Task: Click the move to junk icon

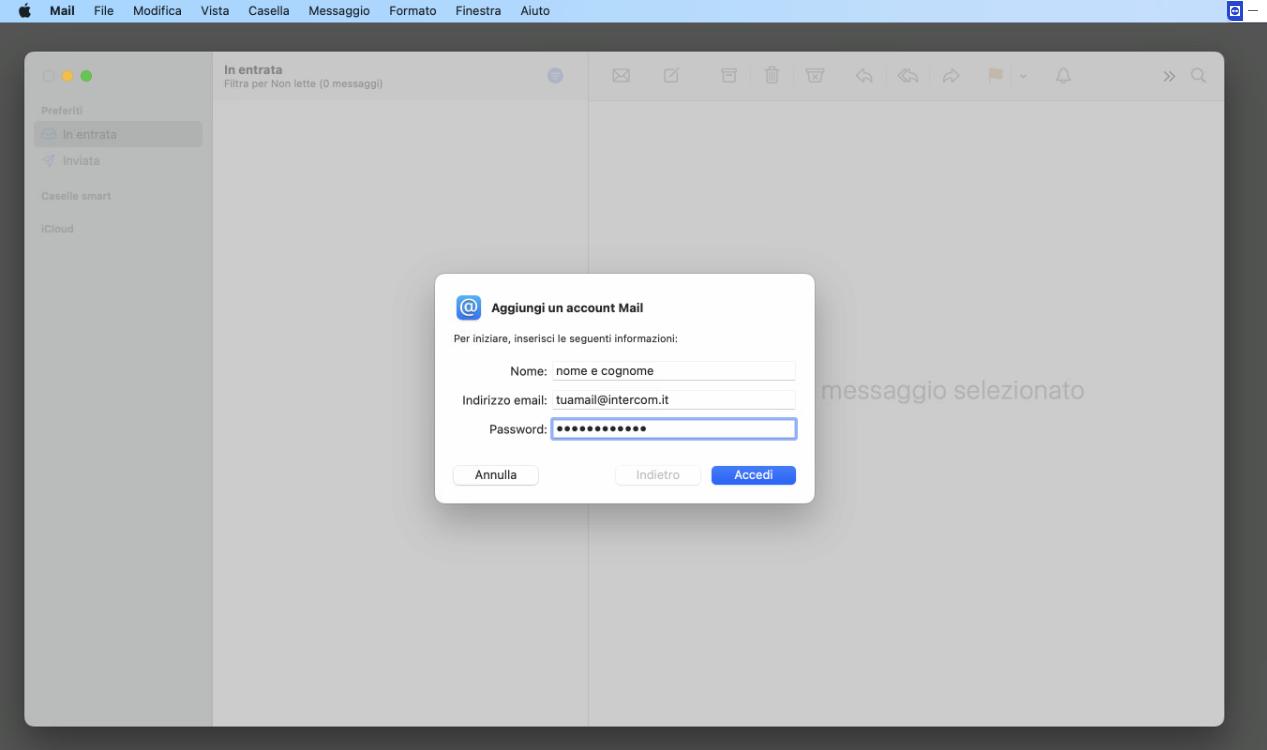Action: click(x=815, y=76)
